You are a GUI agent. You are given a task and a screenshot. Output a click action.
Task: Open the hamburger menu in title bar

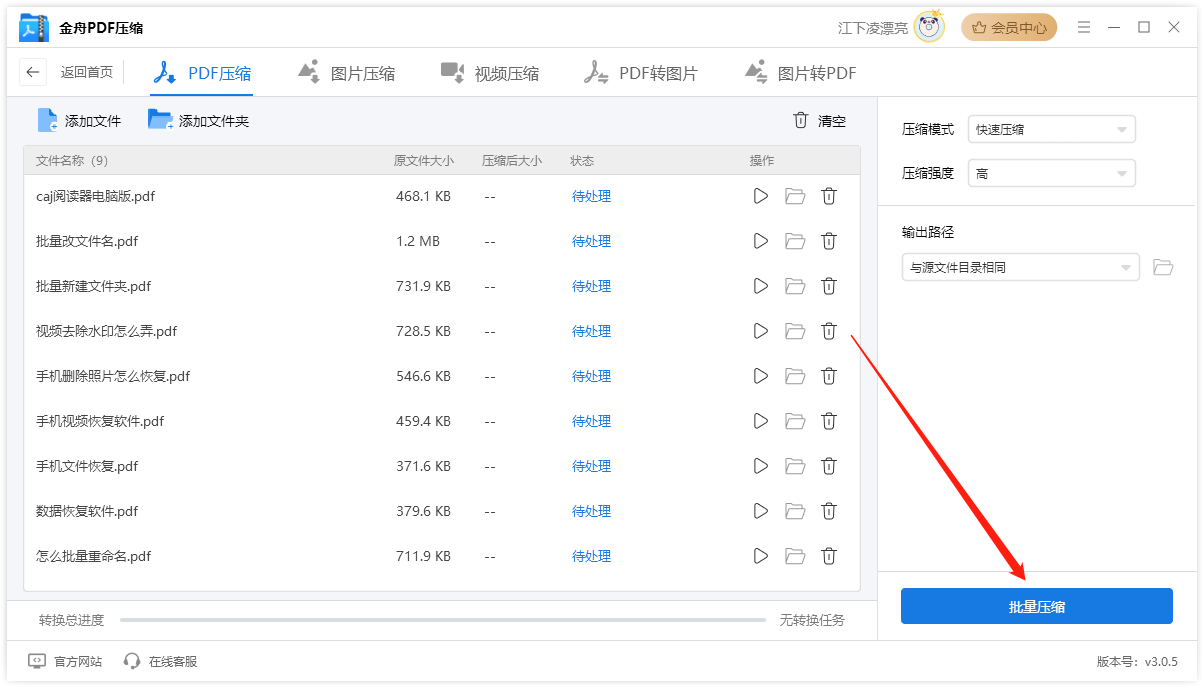coord(1084,27)
